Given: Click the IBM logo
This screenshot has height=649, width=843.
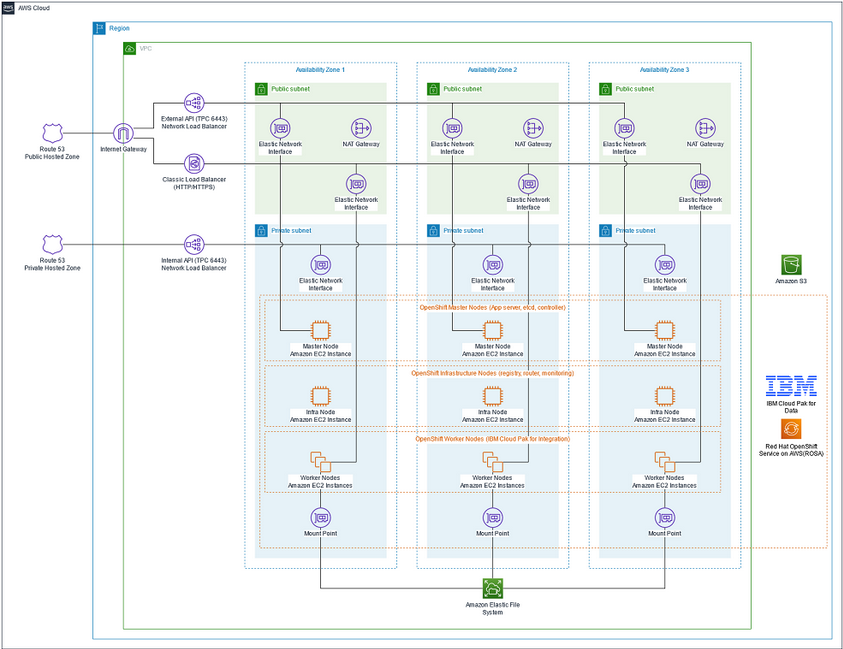Looking at the screenshot, I should 791,386.
